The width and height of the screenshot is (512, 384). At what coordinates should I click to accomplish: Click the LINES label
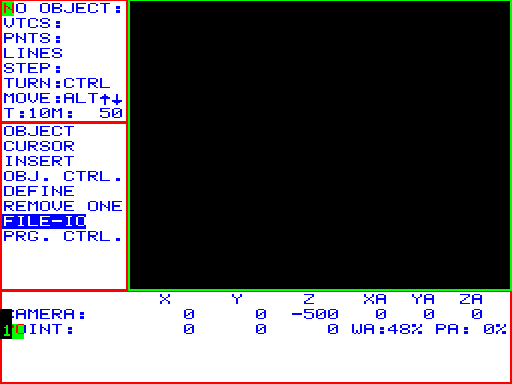click(x=33, y=53)
